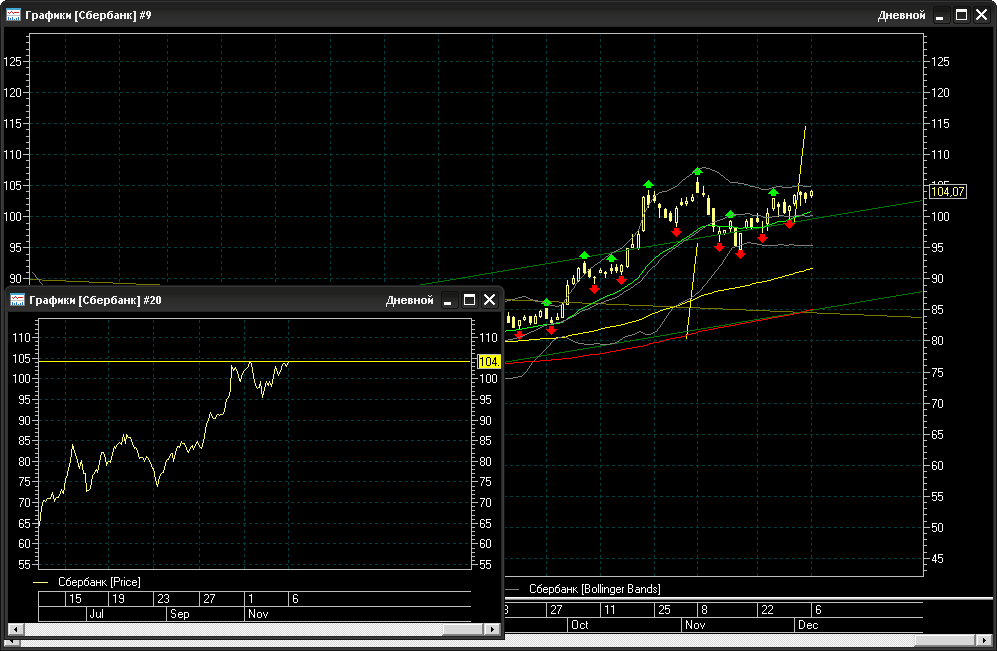Screen dimensions: 997x651
Task: Click the 104,07 current price label
Action: coord(947,191)
